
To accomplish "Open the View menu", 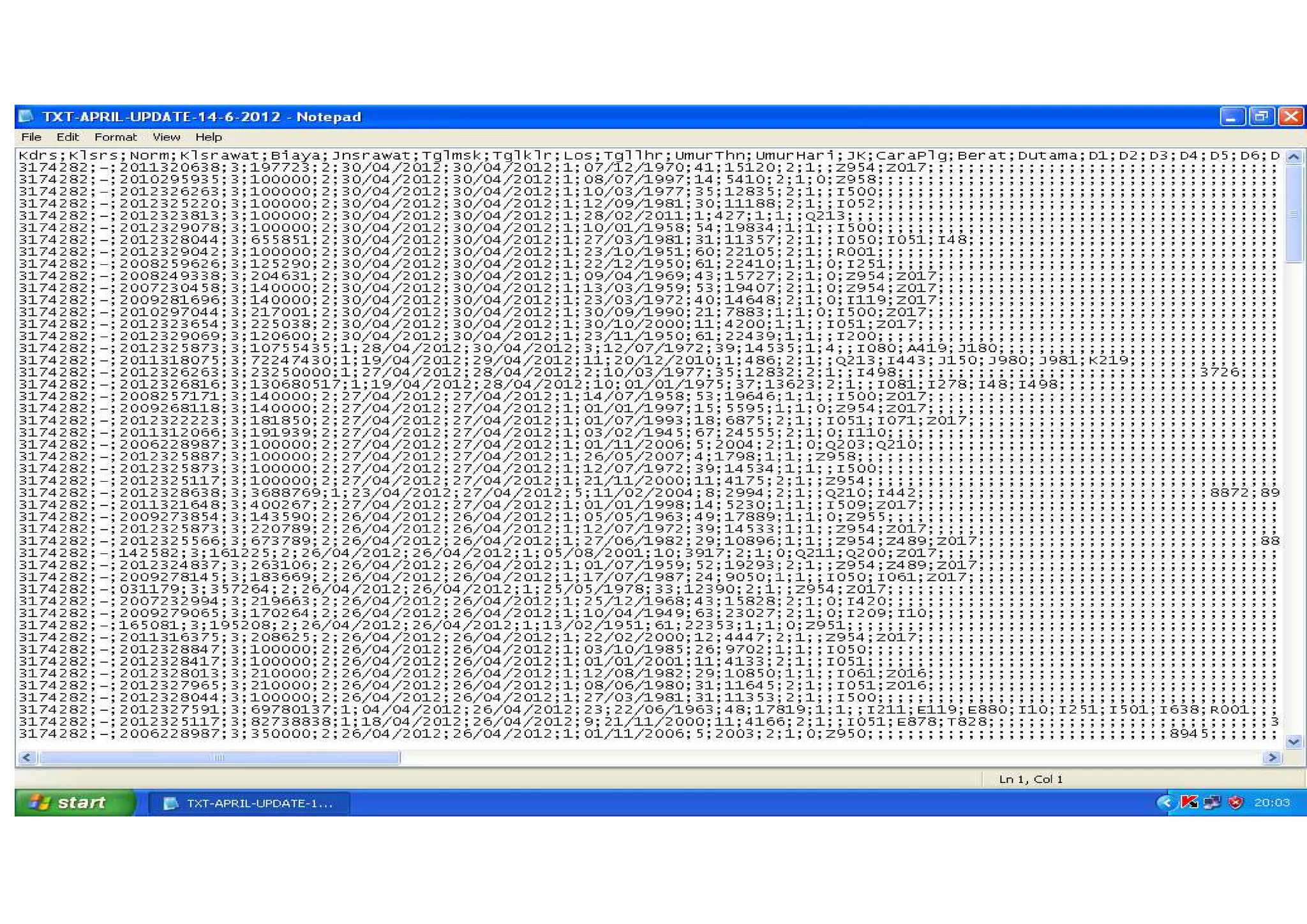I will pyautogui.click(x=166, y=137).
